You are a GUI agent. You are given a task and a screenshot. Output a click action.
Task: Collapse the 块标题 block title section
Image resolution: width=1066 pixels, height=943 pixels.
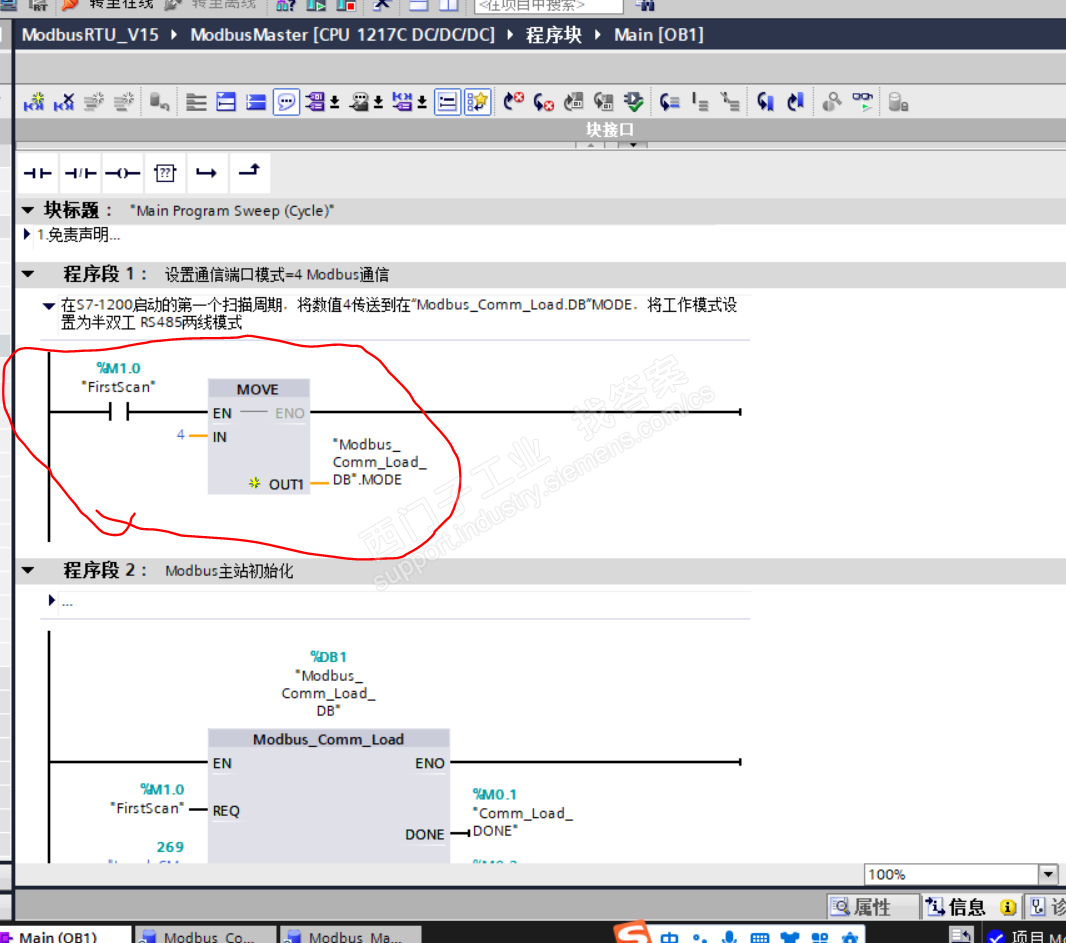[28, 210]
